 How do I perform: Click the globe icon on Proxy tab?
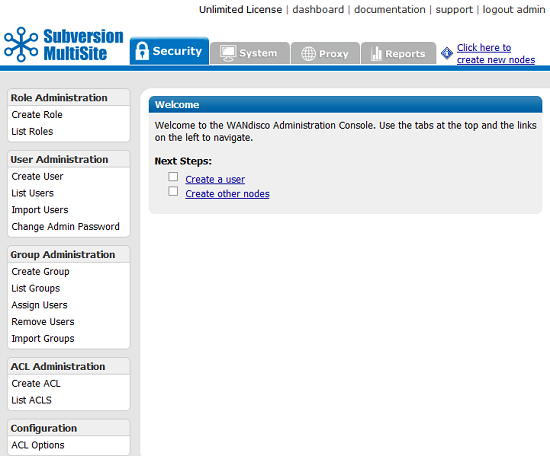(x=308, y=54)
